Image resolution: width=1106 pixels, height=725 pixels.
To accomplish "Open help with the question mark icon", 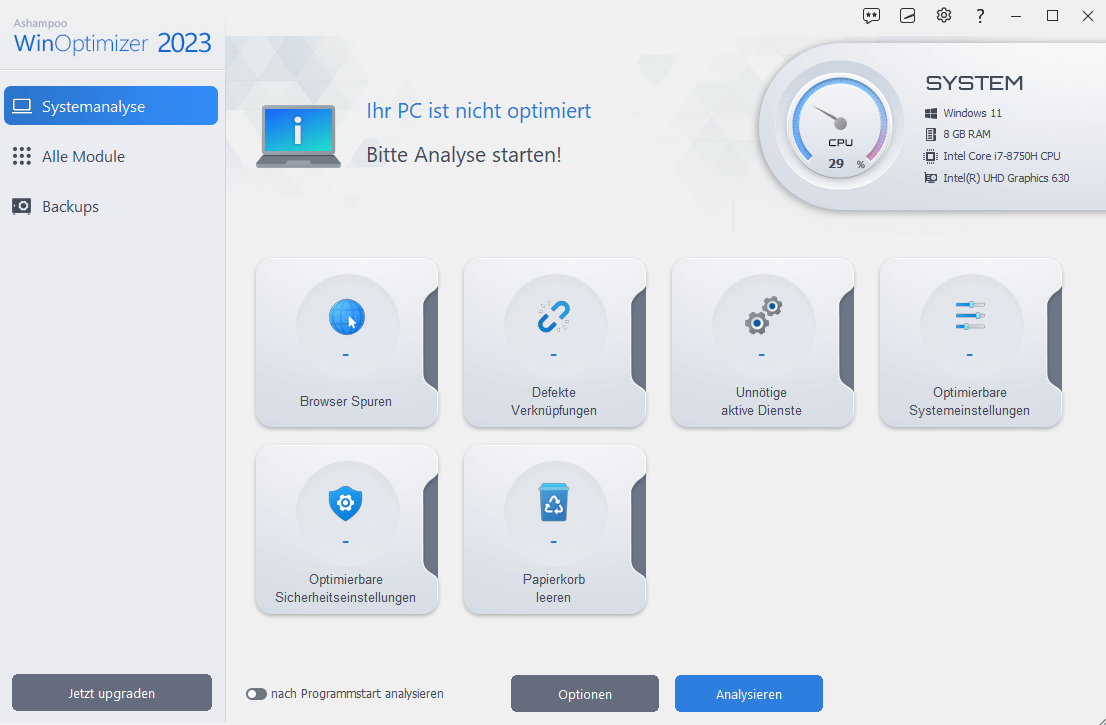I will [x=980, y=16].
